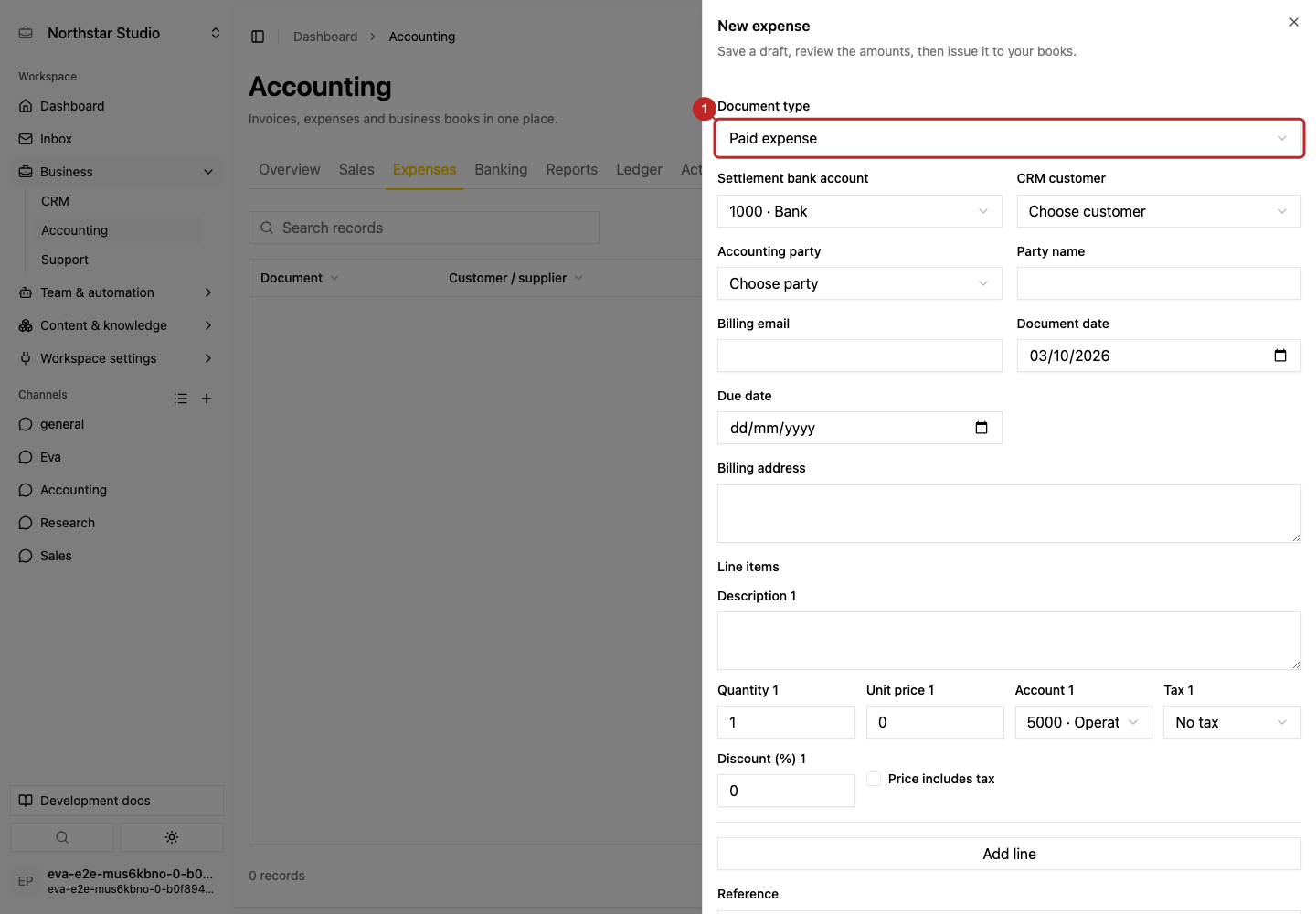Open the Due date calendar picker
The height and width of the screenshot is (914, 1316).
982,428
